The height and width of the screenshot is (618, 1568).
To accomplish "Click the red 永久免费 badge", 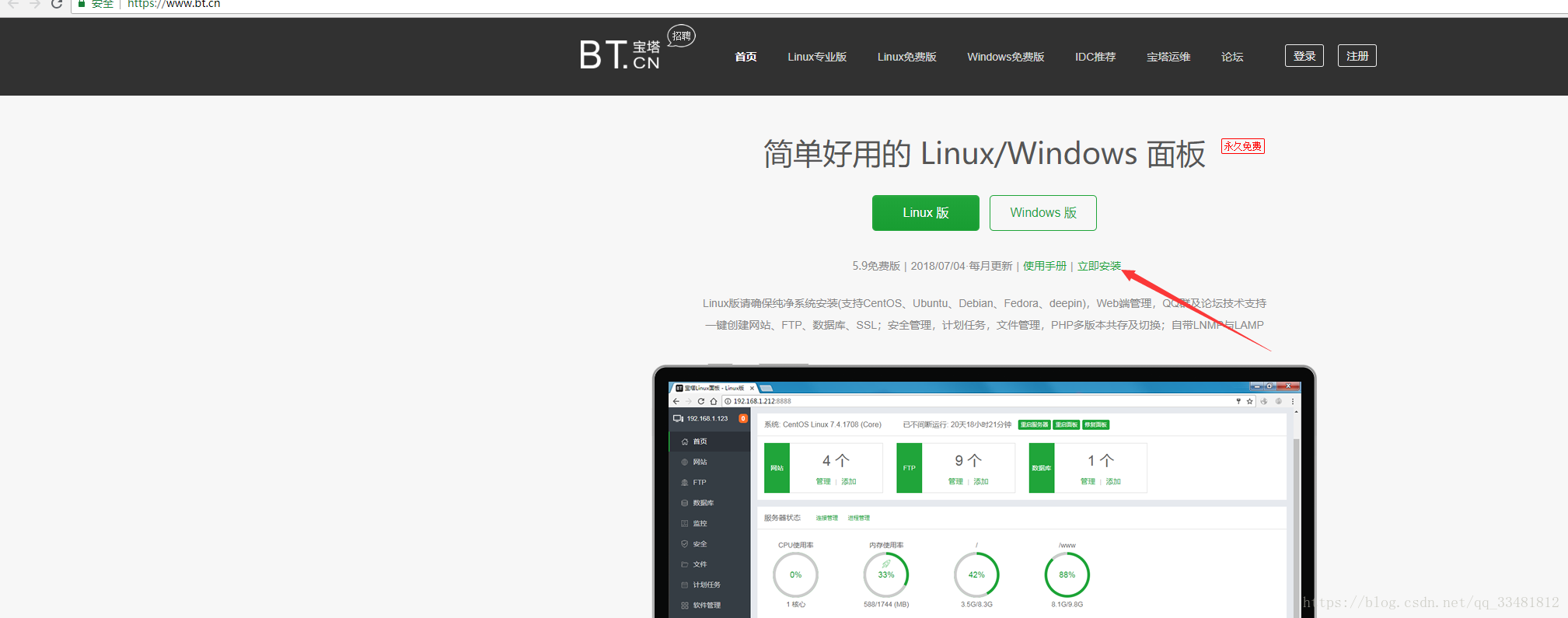I will pos(1243,146).
